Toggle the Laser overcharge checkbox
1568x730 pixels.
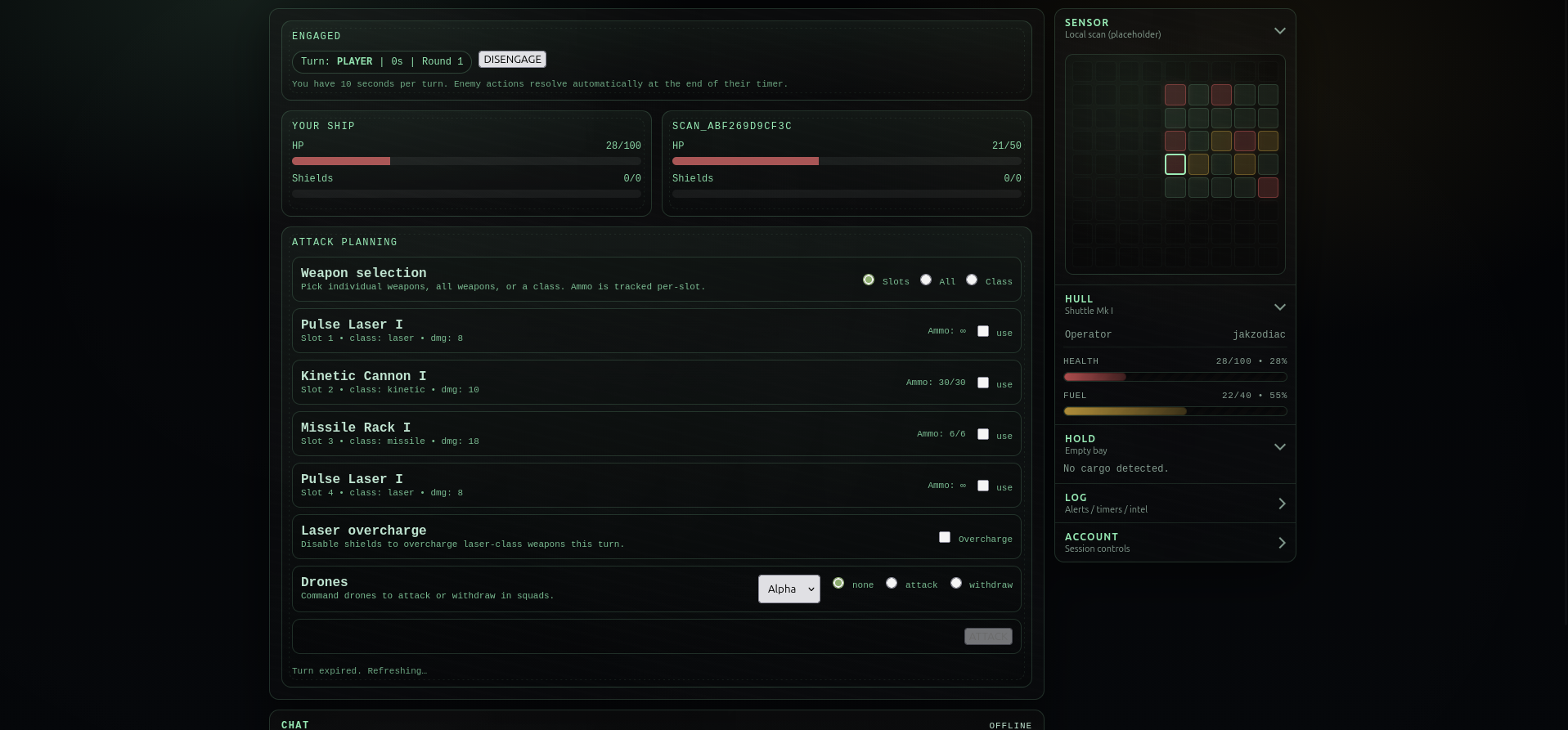pyautogui.click(x=945, y=537)
